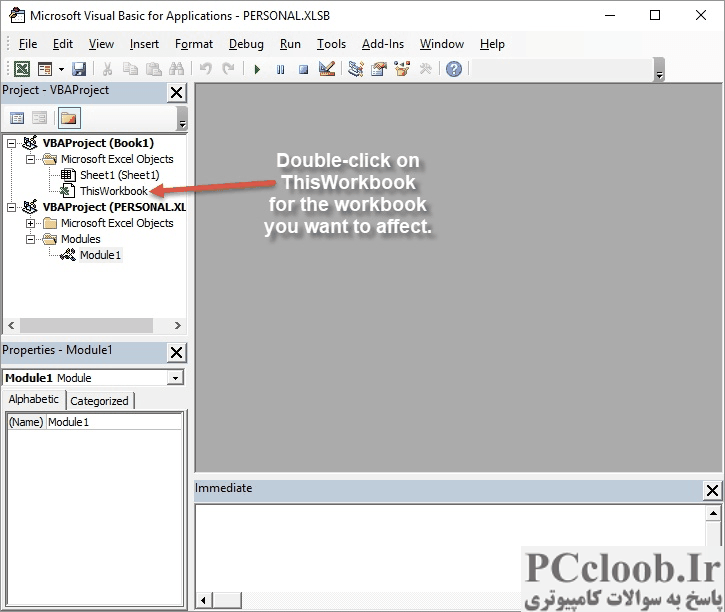Image resolution: width=725 pixels, height=612 pixels.
Task: Open Properties Window toolbar icon
Action: [379, 69]
